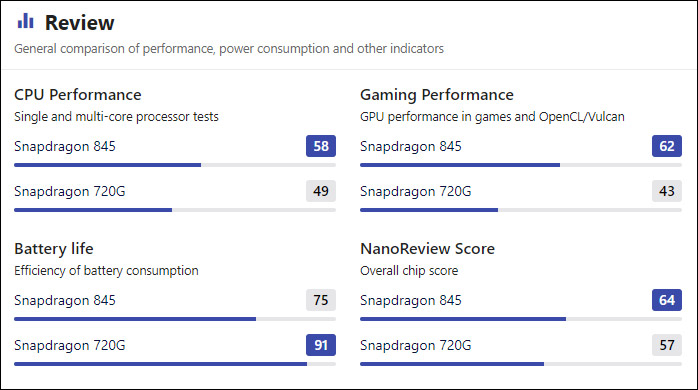The width and height of the screenshot is (698, 390).
Task: Click Snapdragon 845 CPU performance progress bar
Action: tap(175, 165)
